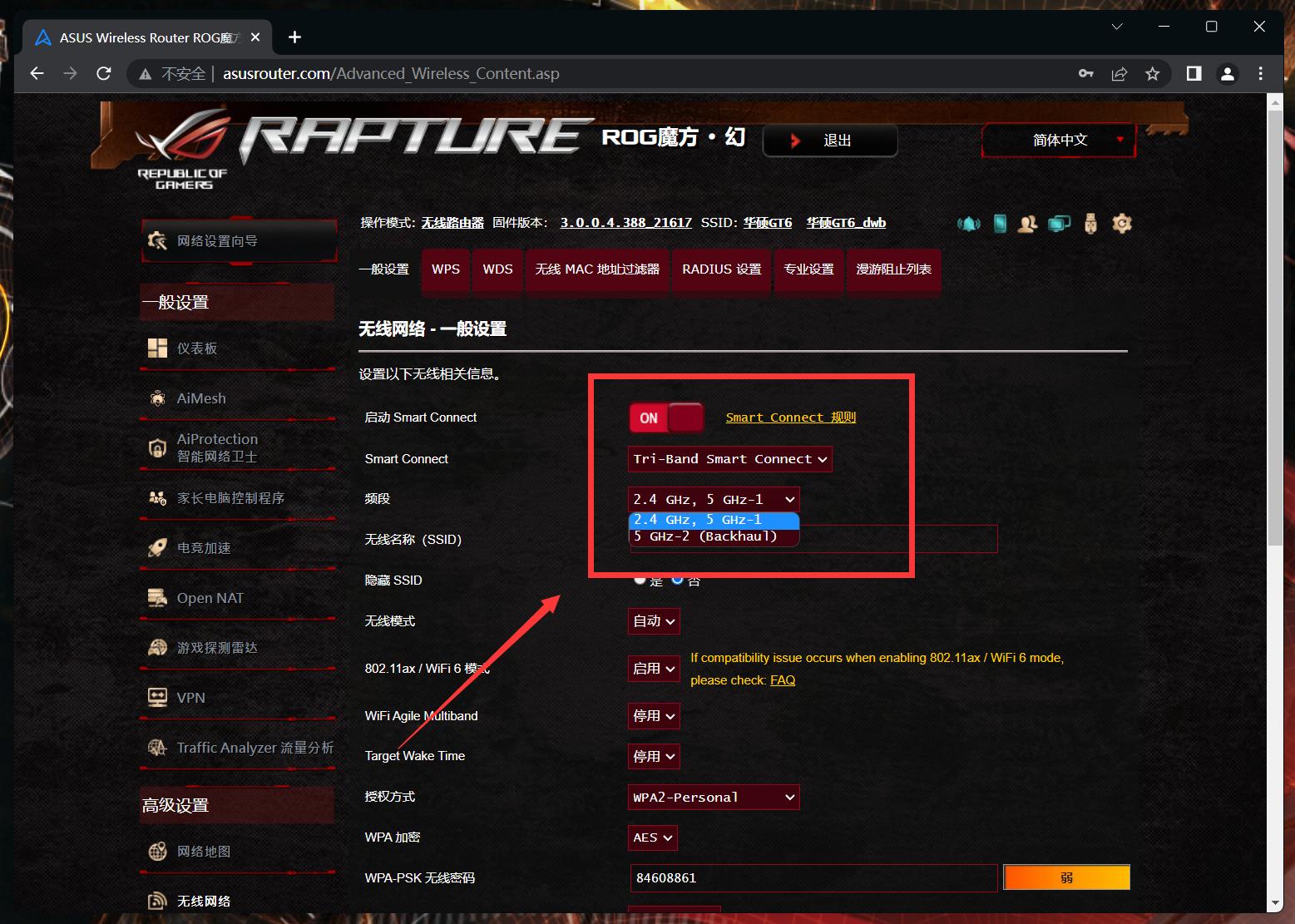Open the browser profile menu
This screenshot has width=1295, height=924.
(x=1227, y=73)
